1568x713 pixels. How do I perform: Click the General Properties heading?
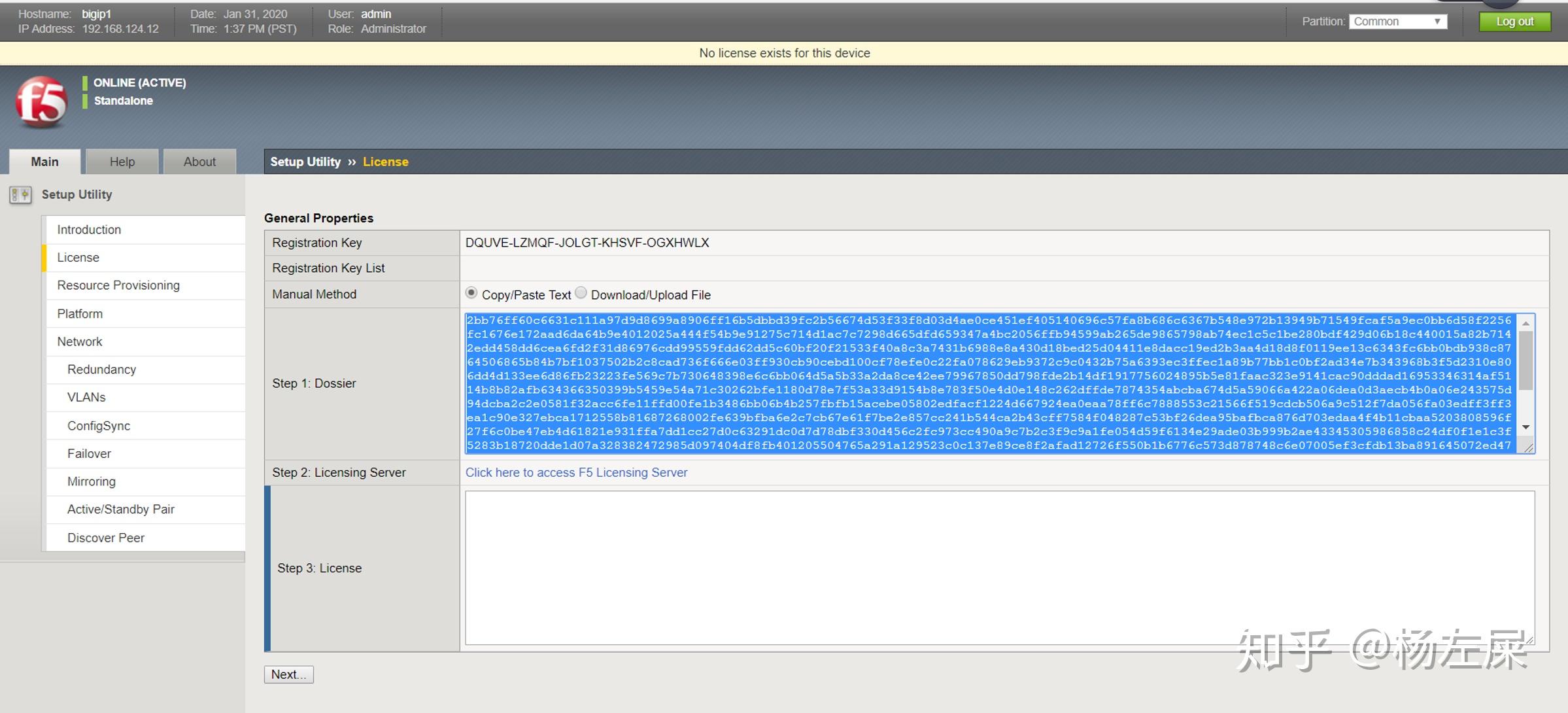point(318,218)
